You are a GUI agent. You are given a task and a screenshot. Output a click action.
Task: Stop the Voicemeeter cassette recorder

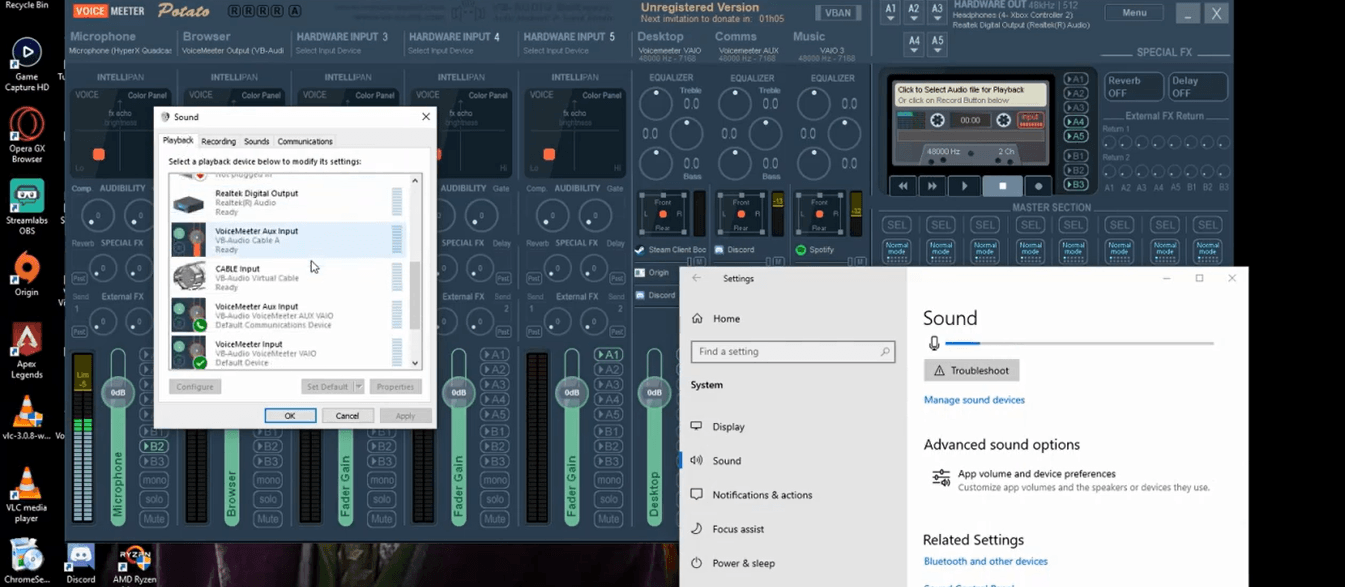click(1002, 186)
